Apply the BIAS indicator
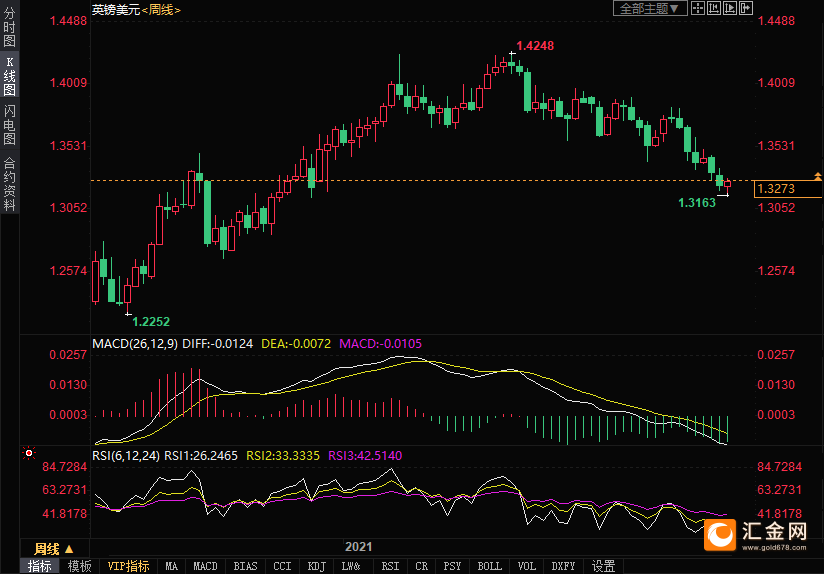Image resolution: width=824 pixels, height=574 pixels. pos(245,566)
